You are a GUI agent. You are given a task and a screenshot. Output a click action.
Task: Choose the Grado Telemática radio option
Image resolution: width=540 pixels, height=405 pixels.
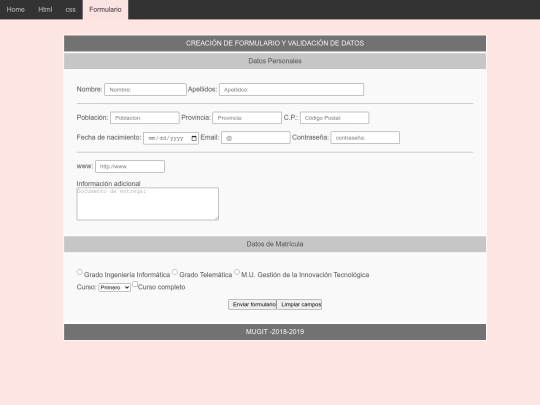click(175, 272)
